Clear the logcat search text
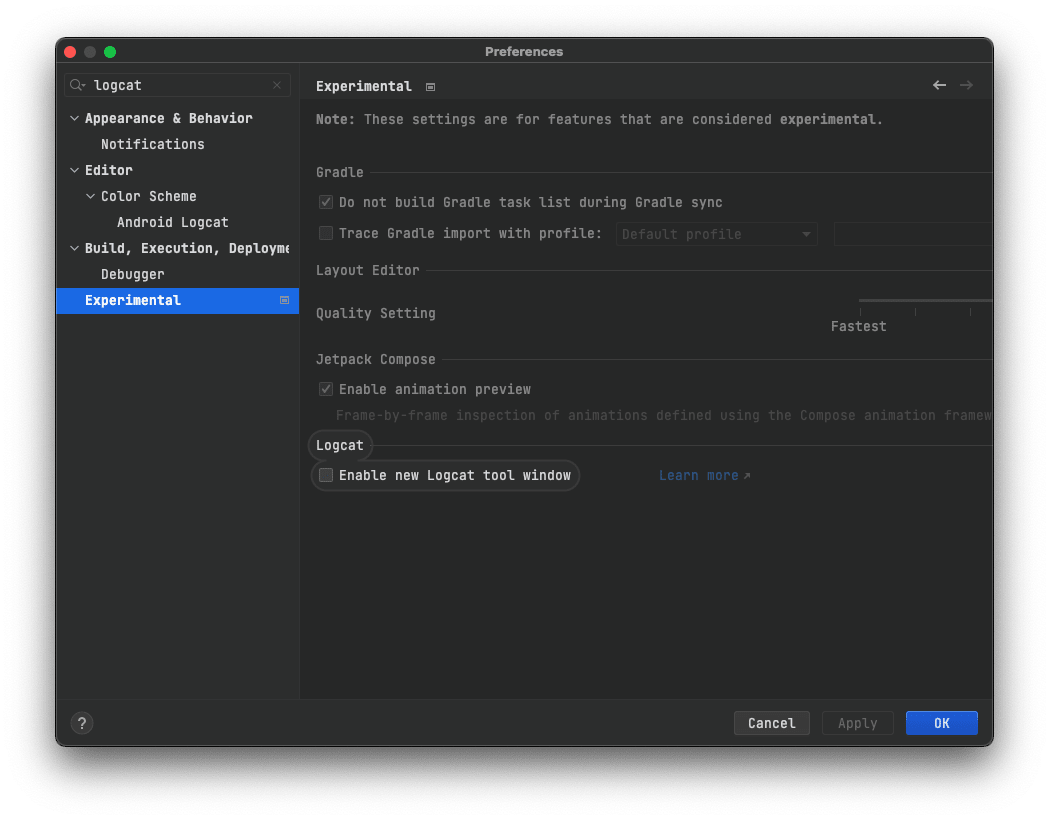The width and height of the screenshot is (1049, 820). (x=277, y=85)
